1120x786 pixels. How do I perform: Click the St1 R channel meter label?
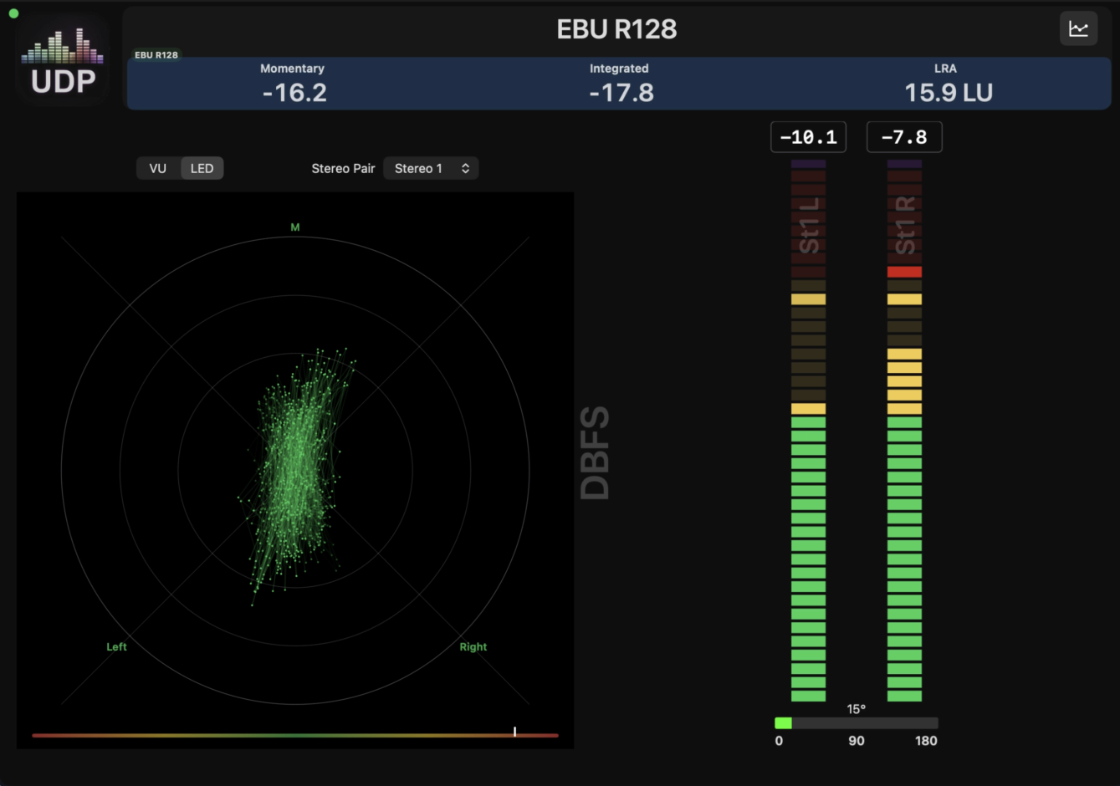[x=904, y=226]
